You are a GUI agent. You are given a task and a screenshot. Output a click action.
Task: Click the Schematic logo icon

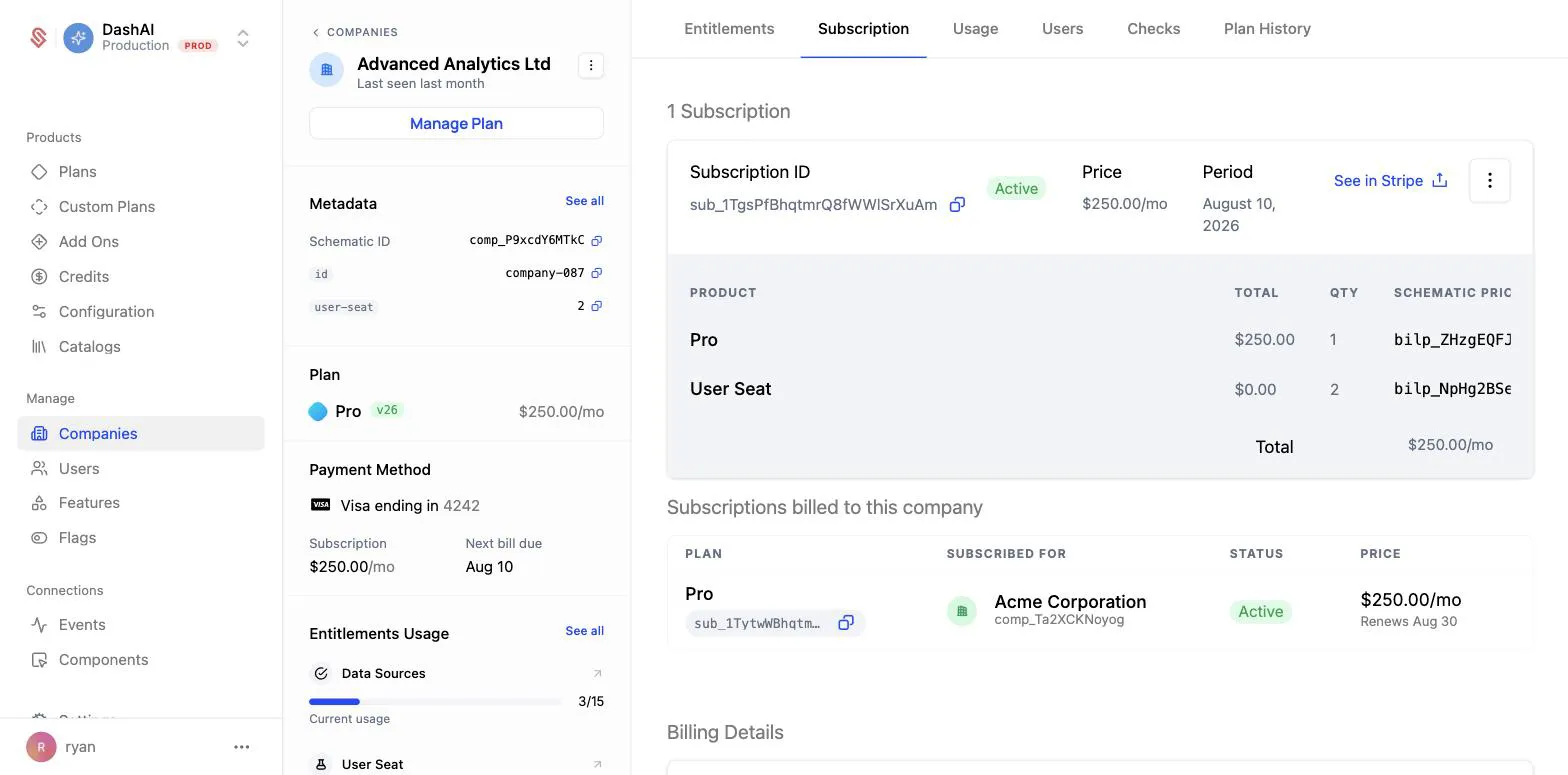[x=39, y=38]
